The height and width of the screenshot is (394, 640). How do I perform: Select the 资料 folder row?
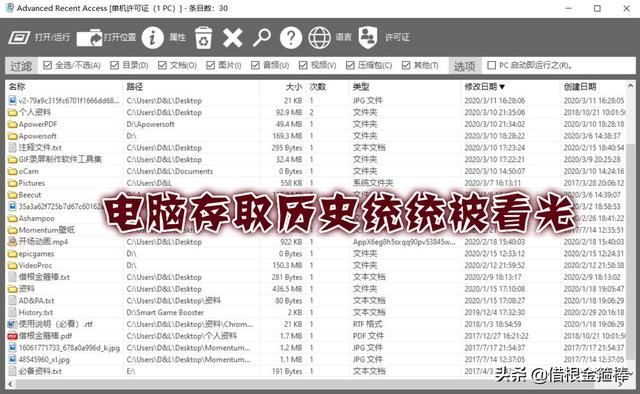tap(316, 289)
